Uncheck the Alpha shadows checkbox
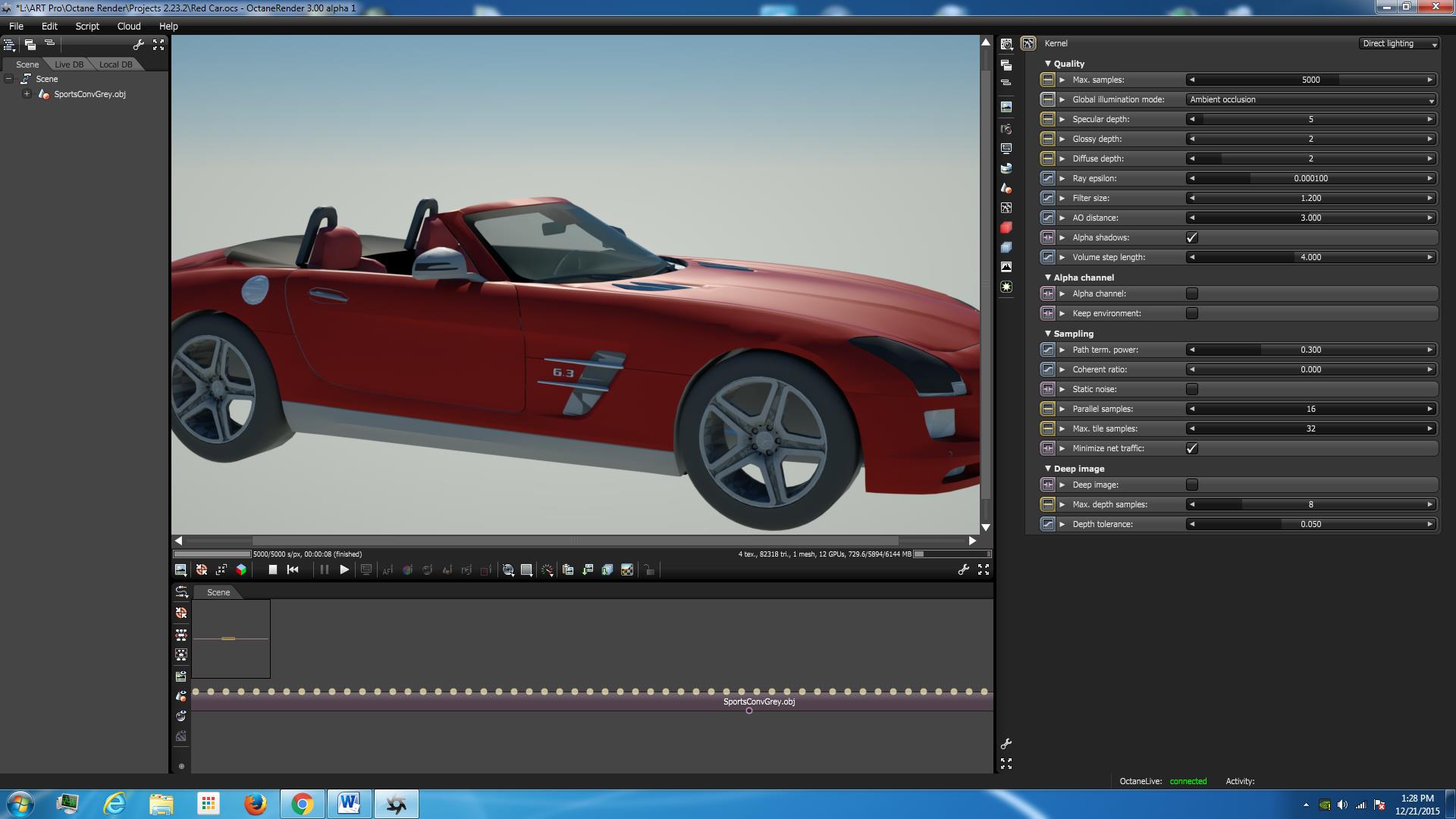 tap(1191, 237)
